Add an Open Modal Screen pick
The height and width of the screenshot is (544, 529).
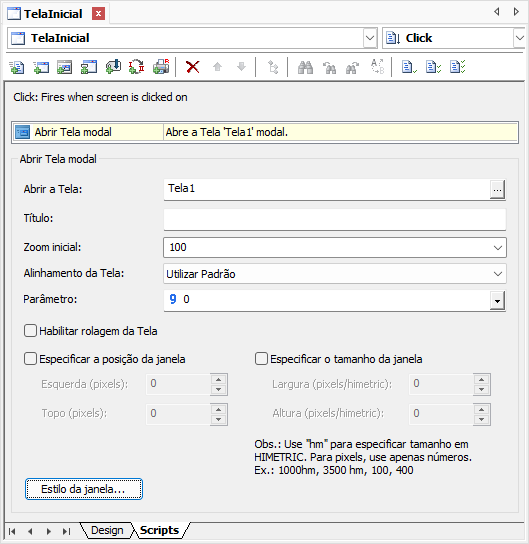coord(65,67)
